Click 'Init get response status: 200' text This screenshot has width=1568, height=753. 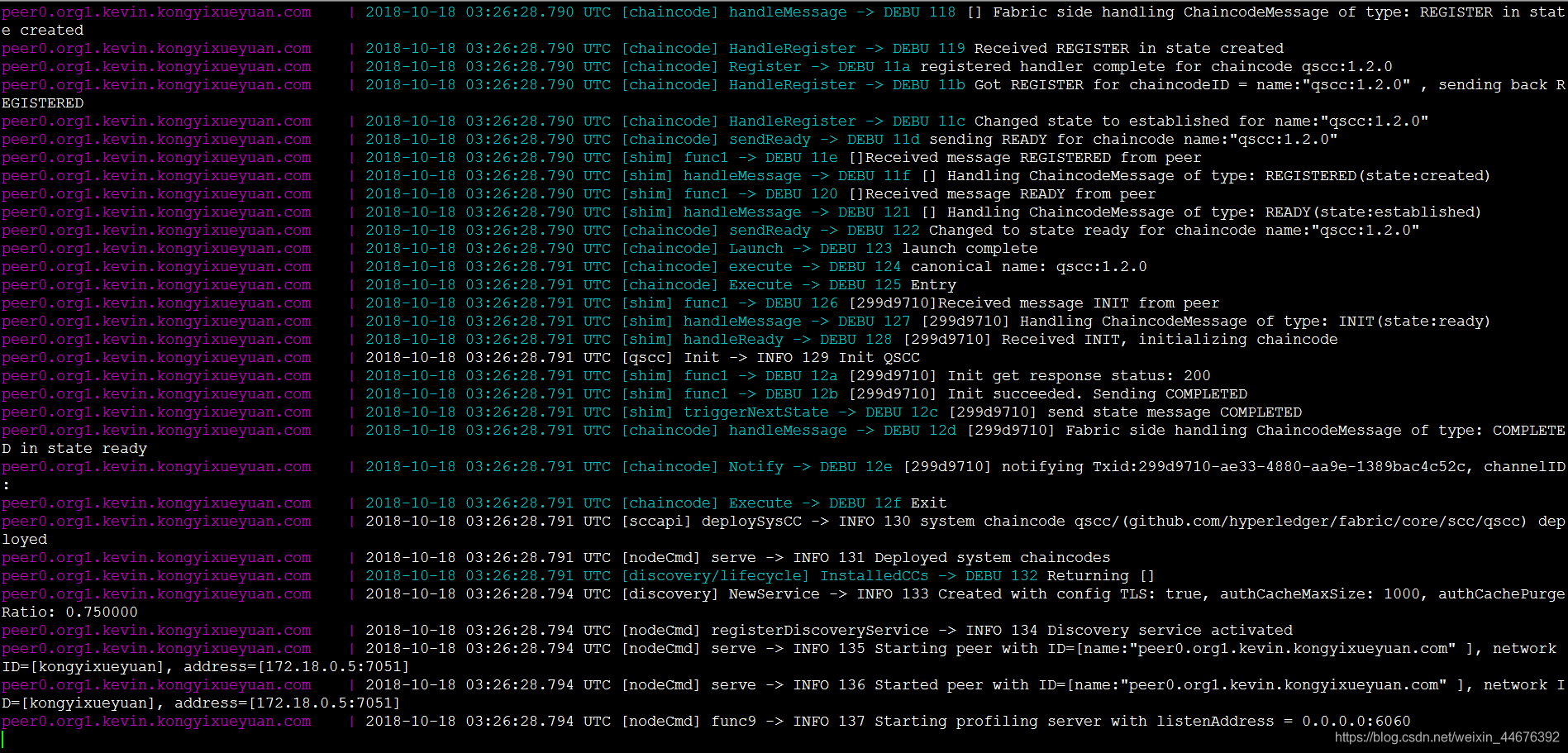pyautogui.click(x=1079, y=376)
